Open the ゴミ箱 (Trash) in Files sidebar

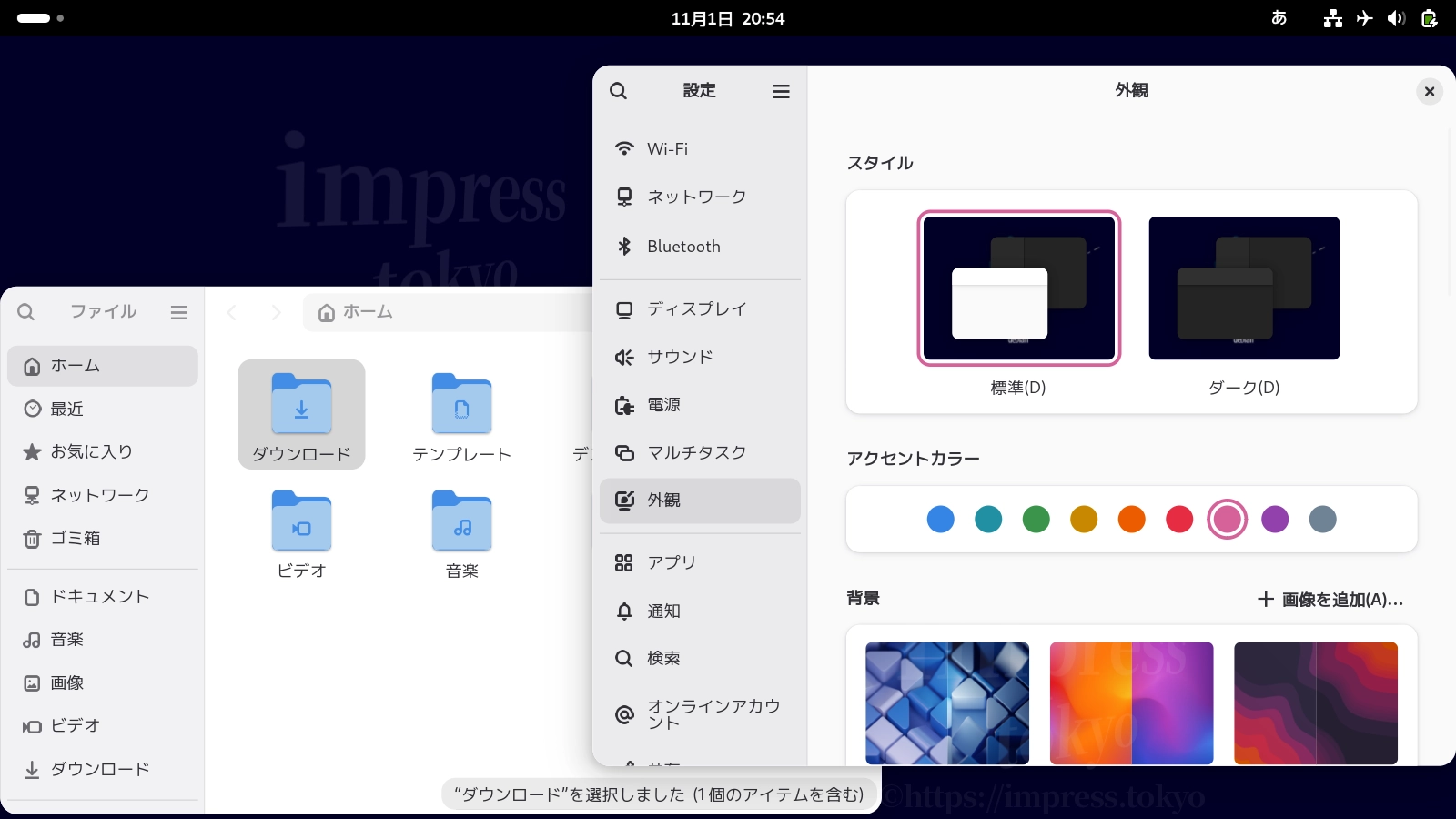76,539
